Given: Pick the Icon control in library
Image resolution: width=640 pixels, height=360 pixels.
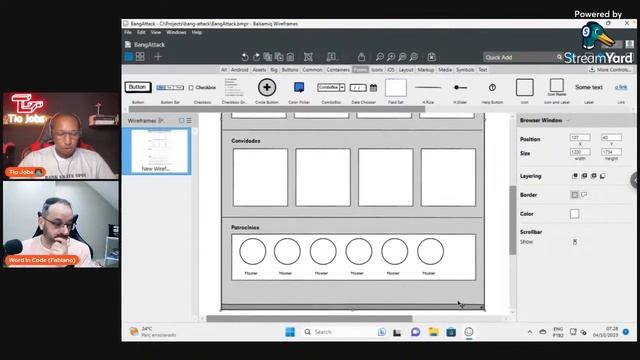Looking at the screenshot, I should click(x=524, y=87).
